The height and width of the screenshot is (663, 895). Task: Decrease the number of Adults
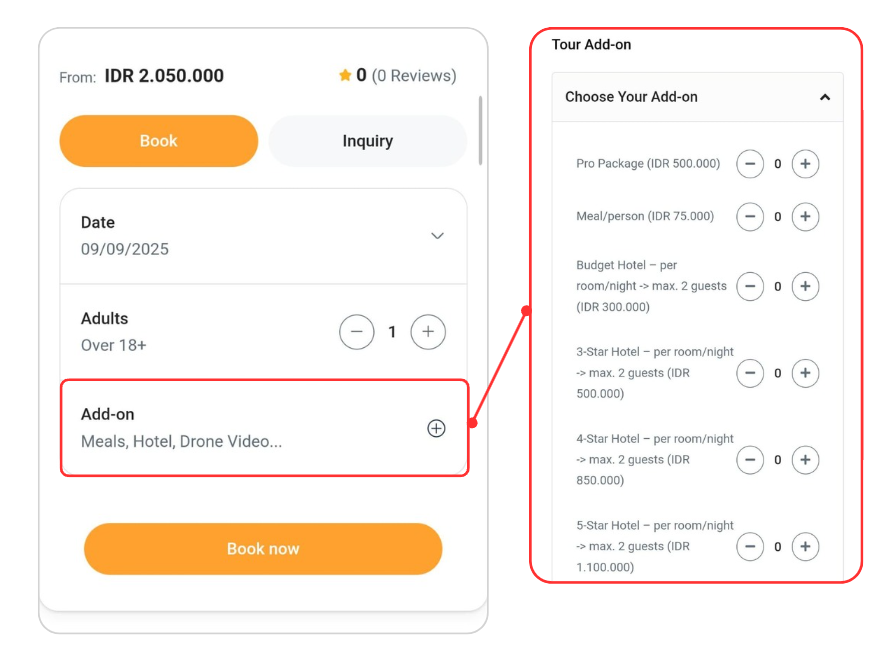[356, 332]
